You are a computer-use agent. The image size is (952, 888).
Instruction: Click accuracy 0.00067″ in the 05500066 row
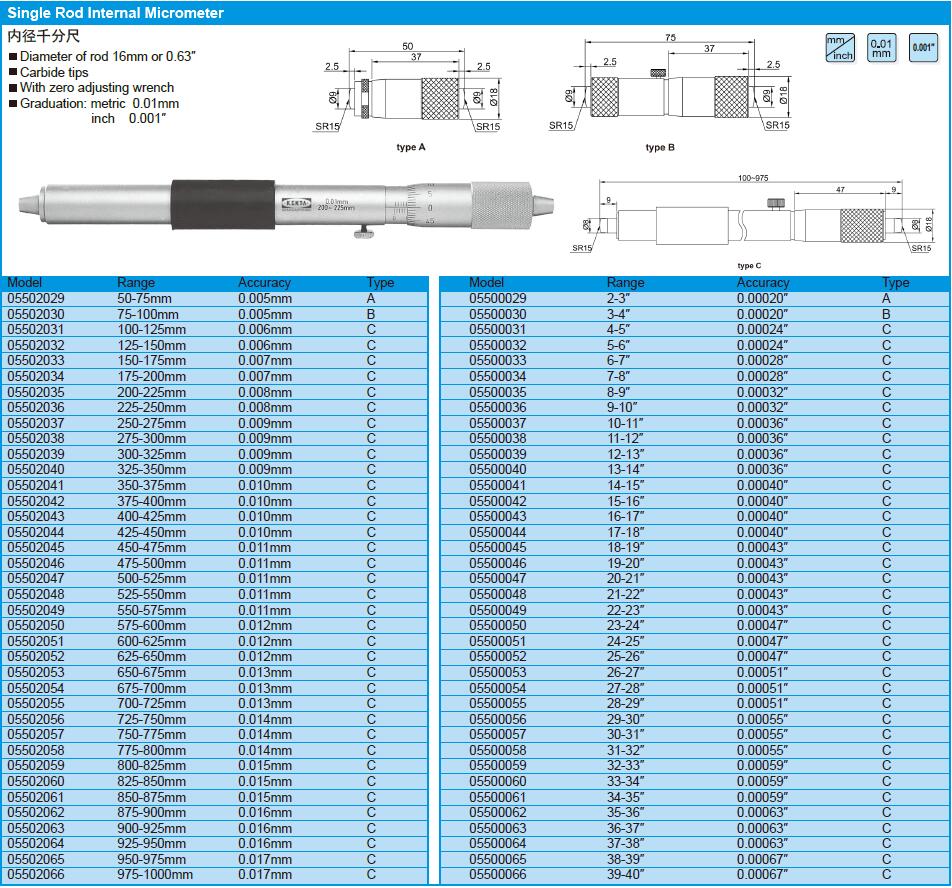(763, 875)
